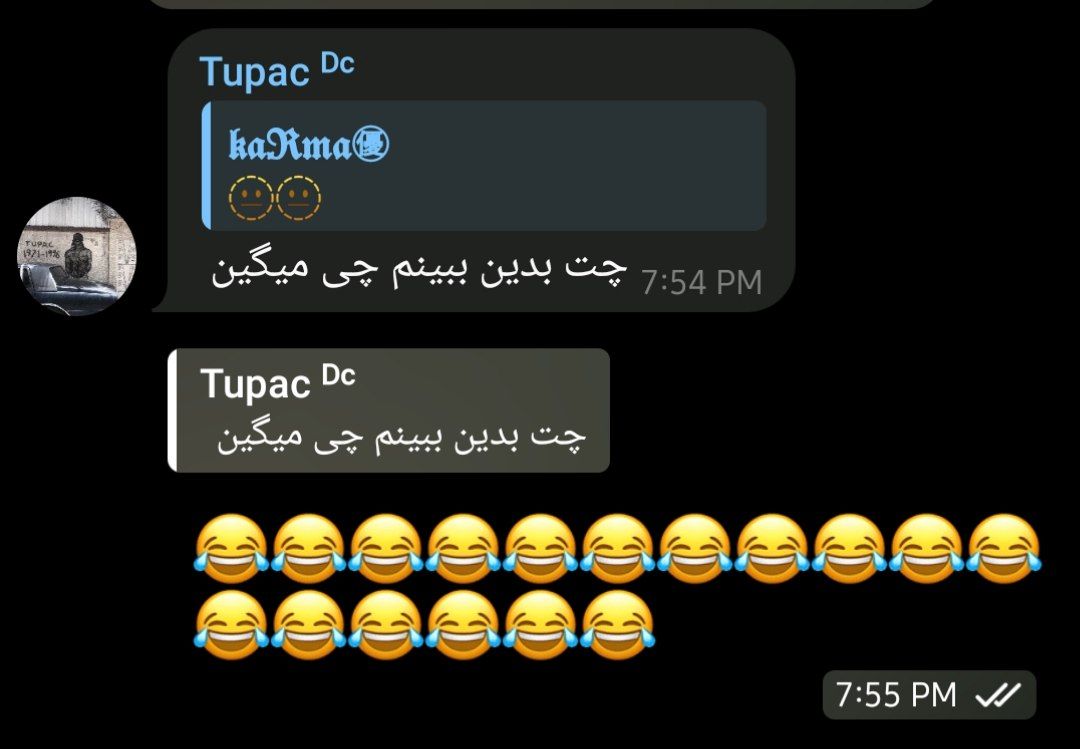The image size is (1080, 749).
Task: Open the quoted Persian text in reply preview
Action: pos(402,438)
